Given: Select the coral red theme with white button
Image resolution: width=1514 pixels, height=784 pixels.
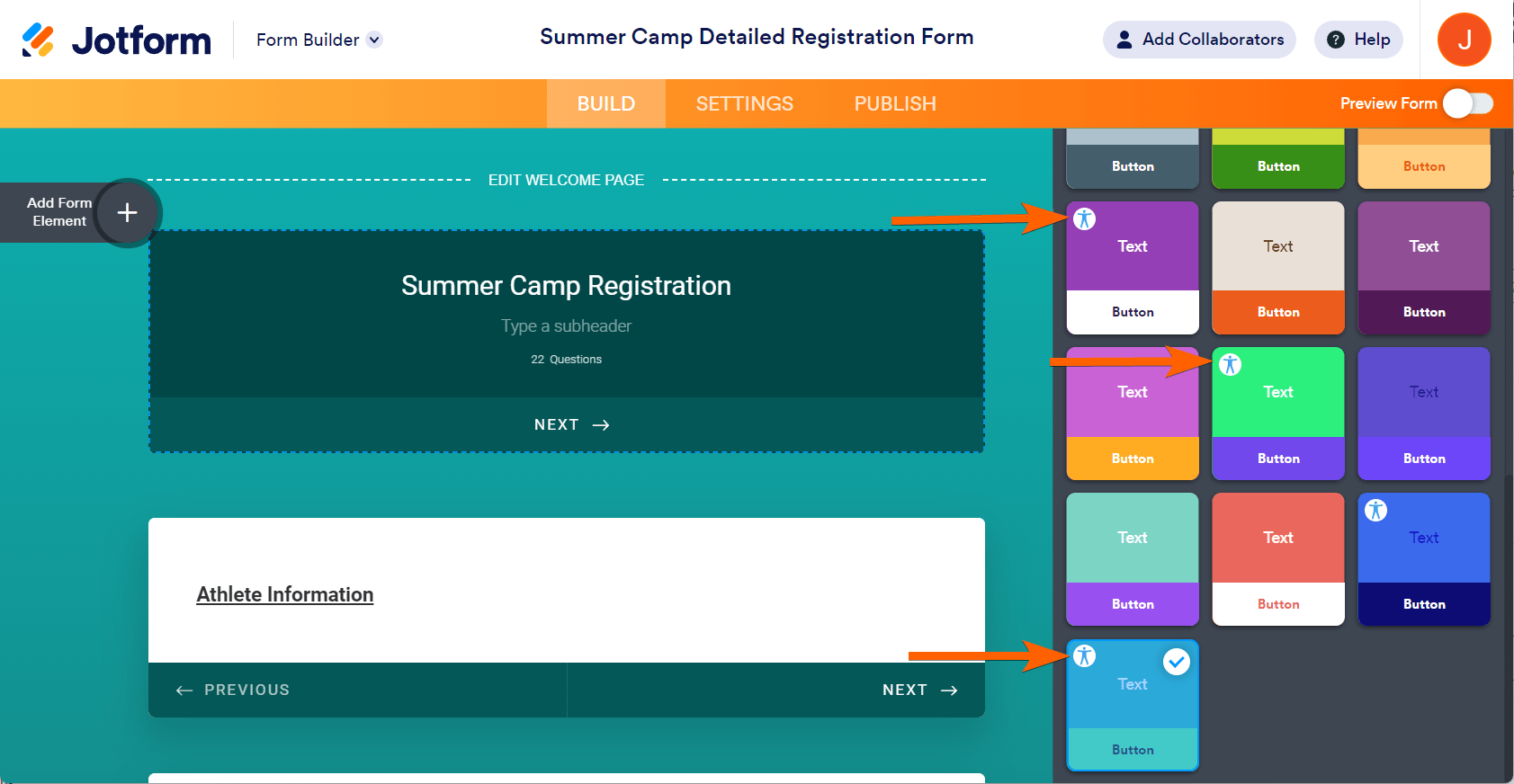Looking at the screenshot, I should (1278, 558).
